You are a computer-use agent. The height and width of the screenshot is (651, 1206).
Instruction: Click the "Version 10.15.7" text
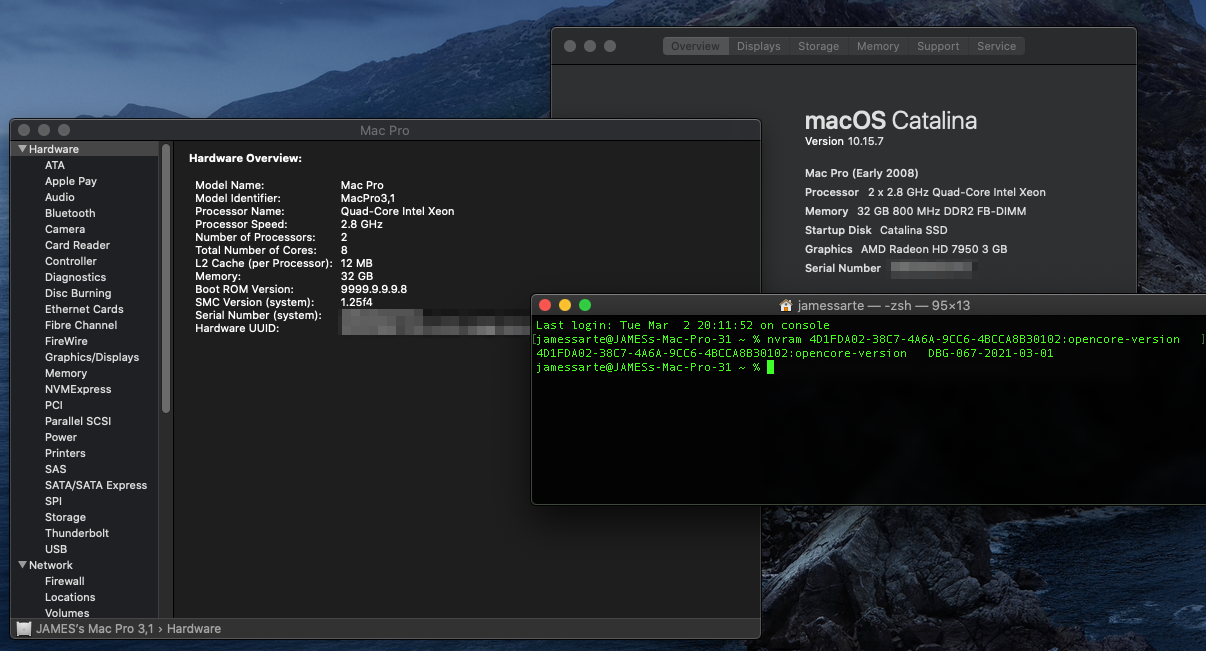pyautogui.click(x=844, y=142)
